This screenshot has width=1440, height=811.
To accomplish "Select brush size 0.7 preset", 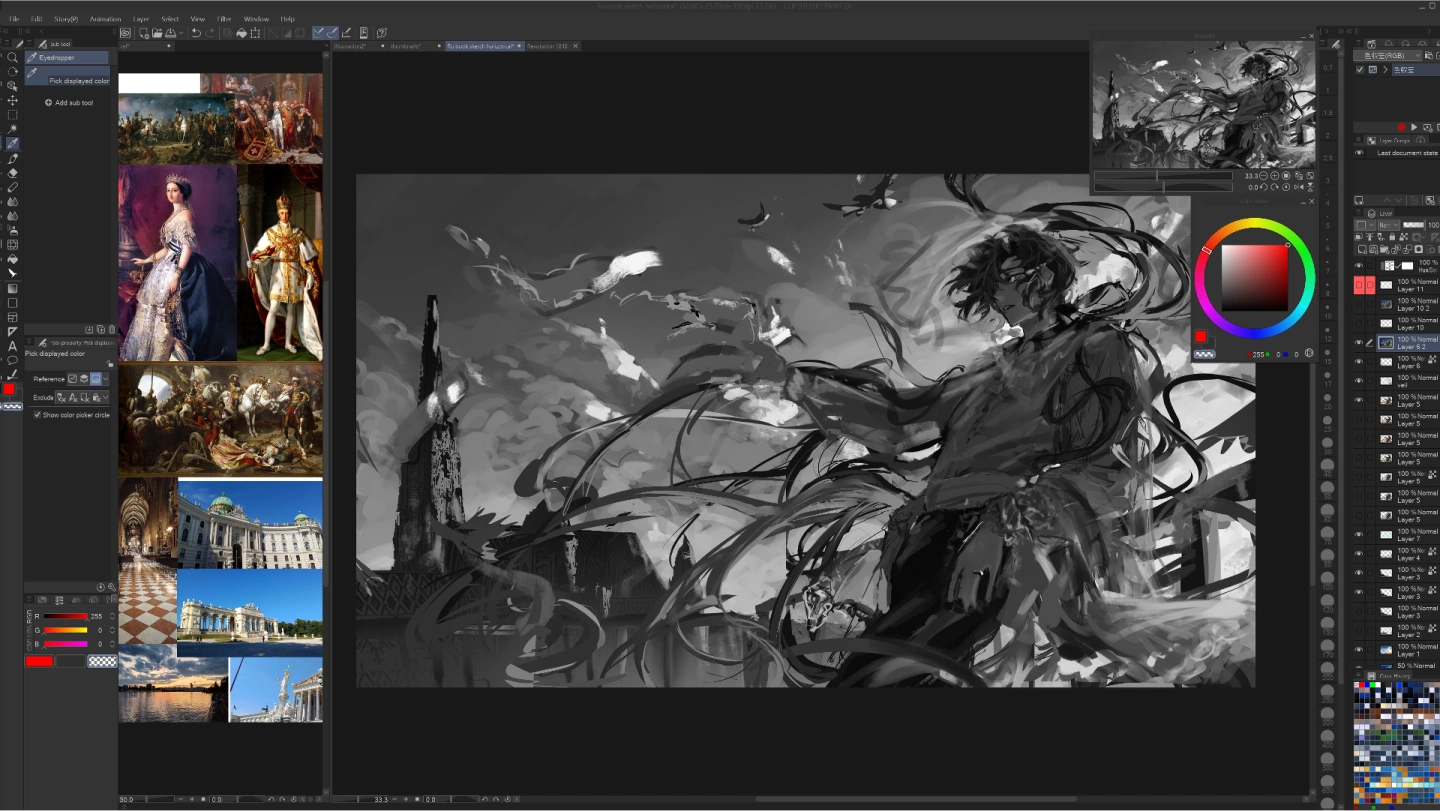I will pyautogui.click(x=1327, y=68).
